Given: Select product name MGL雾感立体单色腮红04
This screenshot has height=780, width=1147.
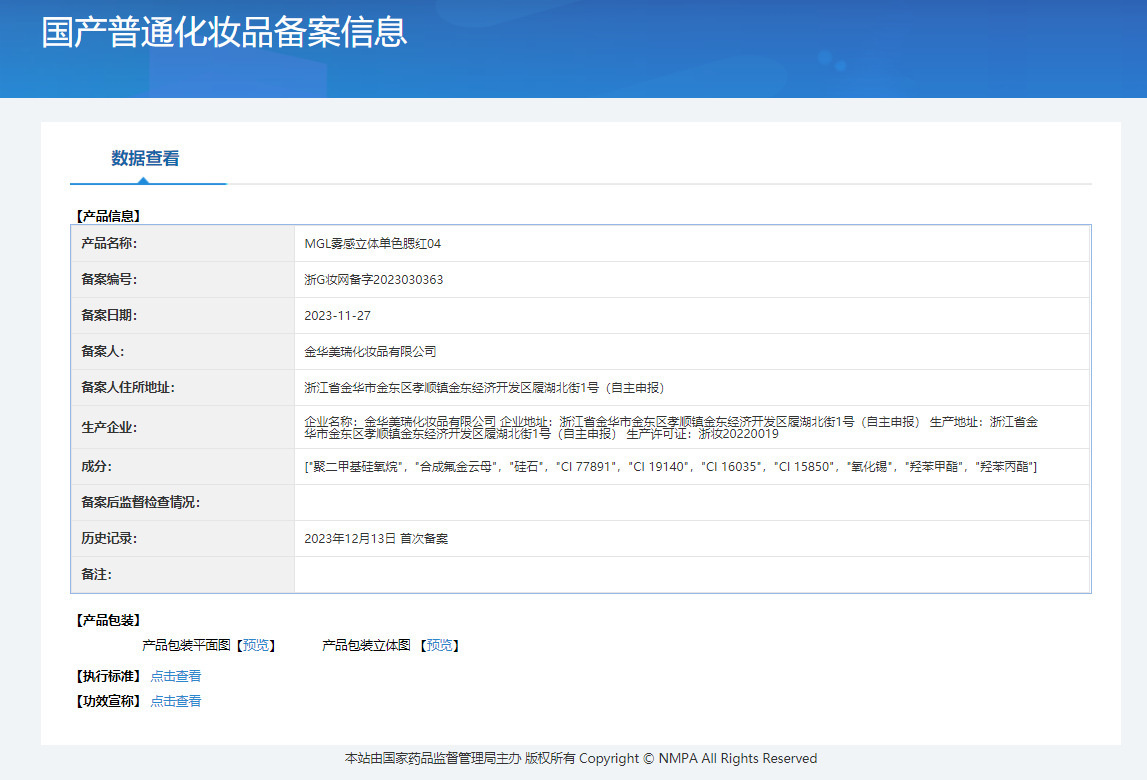Looking at the screenshot, I should pos(372,244).
